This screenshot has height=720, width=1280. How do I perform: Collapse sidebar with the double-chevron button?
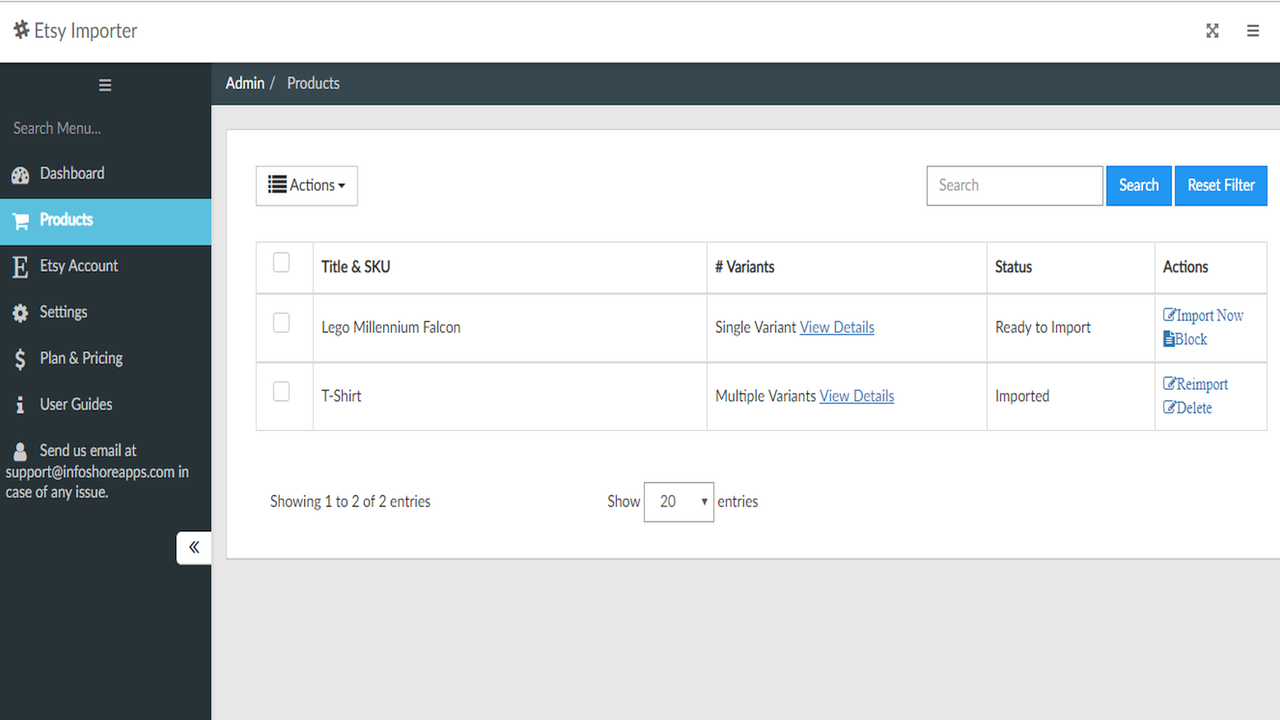point(193,548)
